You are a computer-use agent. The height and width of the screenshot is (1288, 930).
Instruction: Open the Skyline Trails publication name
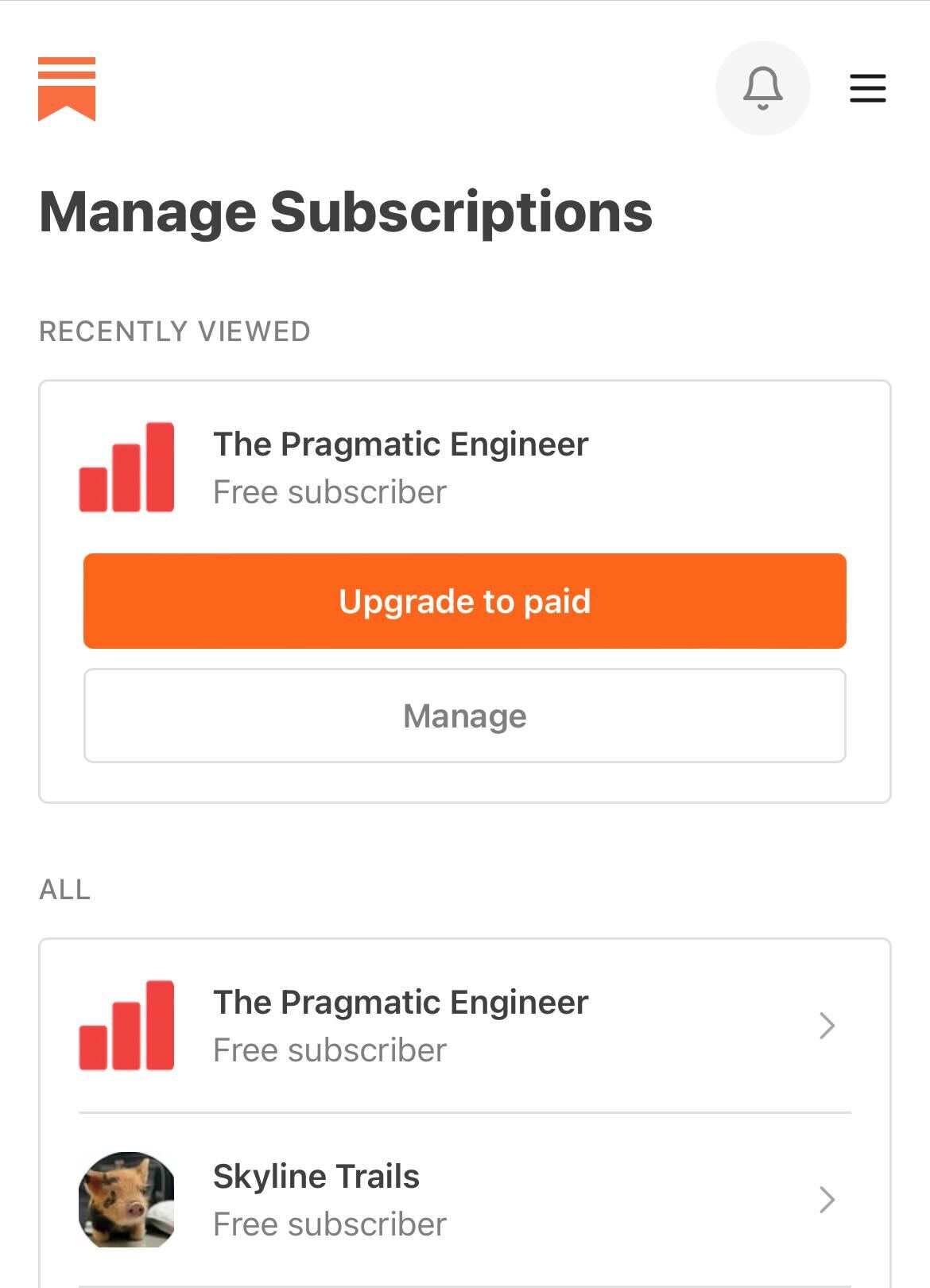(316, 1177)
